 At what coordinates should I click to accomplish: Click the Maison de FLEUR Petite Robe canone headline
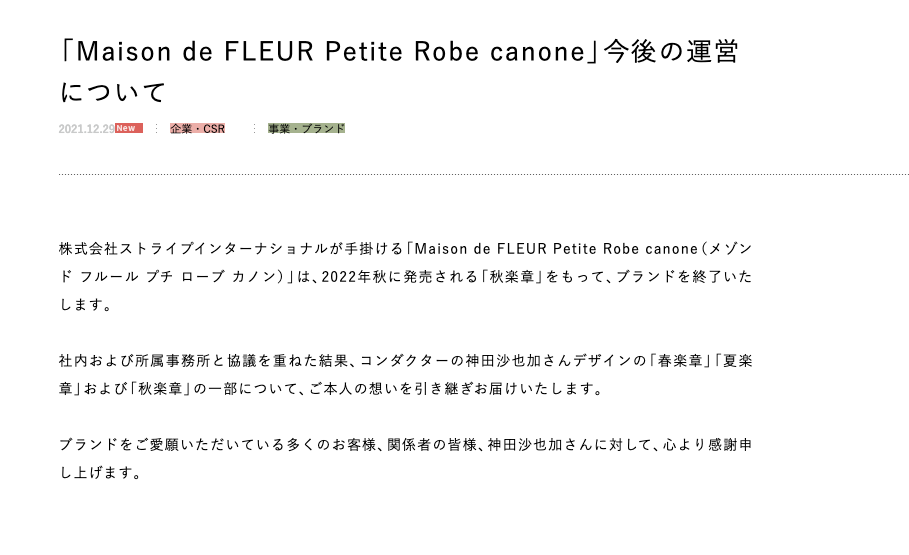[x=399, y=71]
